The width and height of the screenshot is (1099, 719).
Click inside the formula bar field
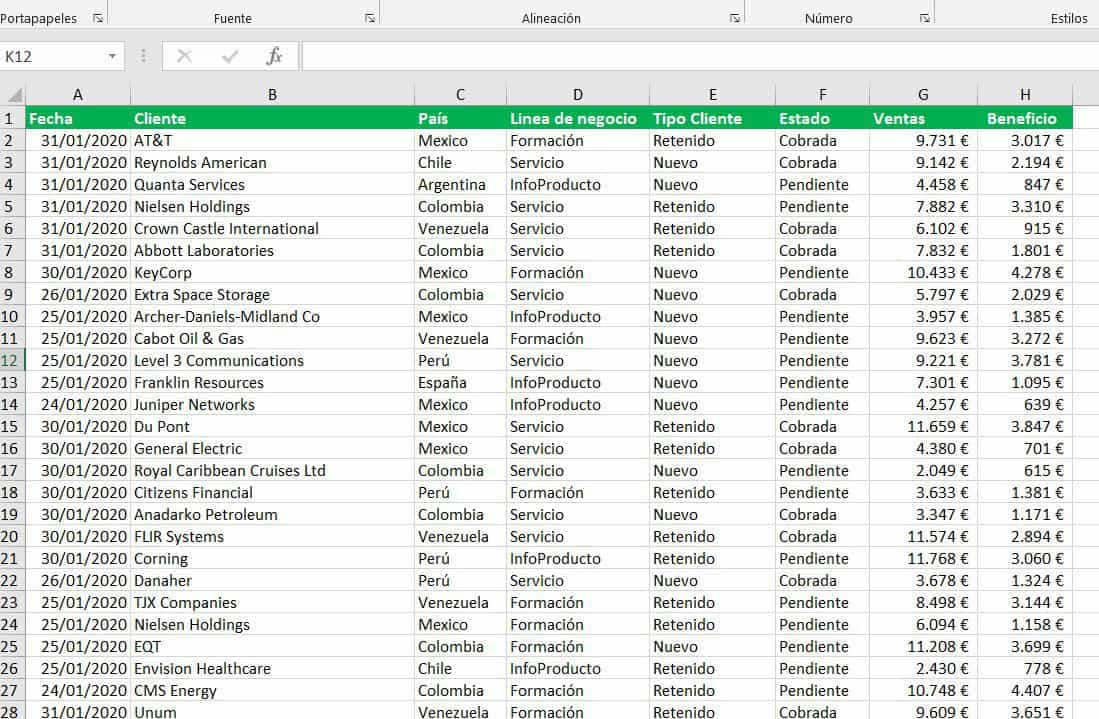pyautogui.click(x=700, y=56)
